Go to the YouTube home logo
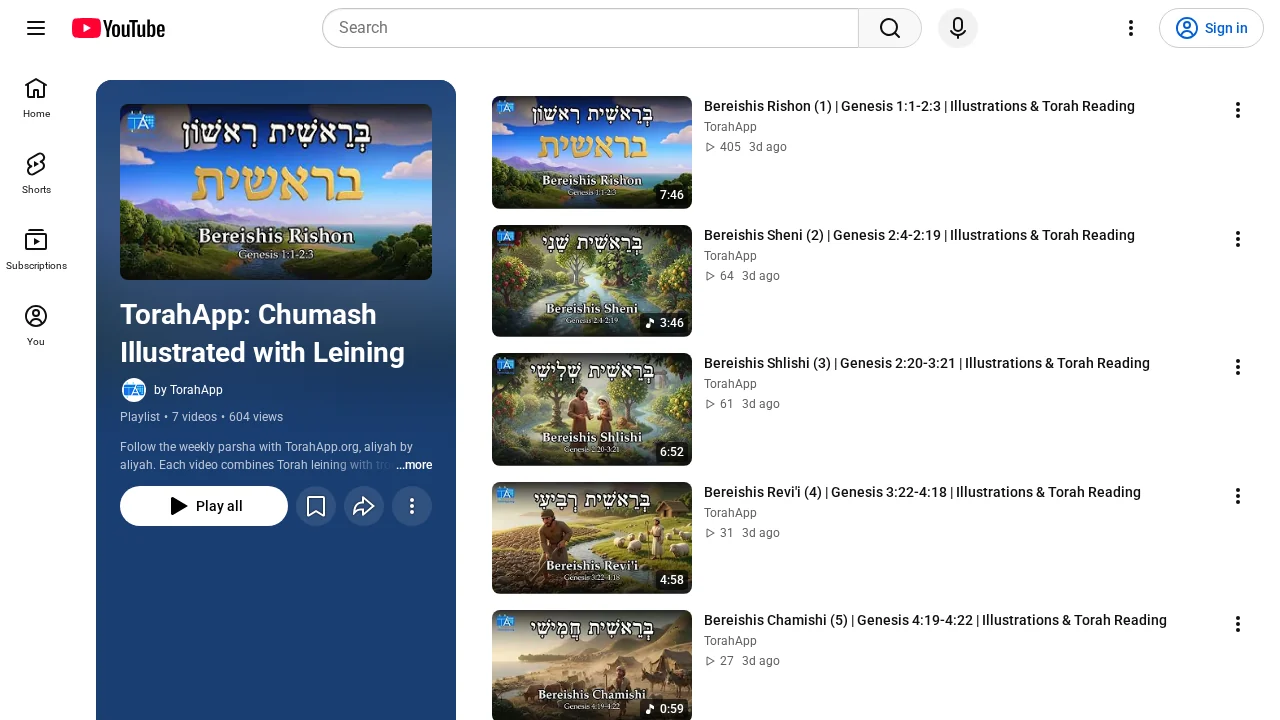 coord(118,28)
